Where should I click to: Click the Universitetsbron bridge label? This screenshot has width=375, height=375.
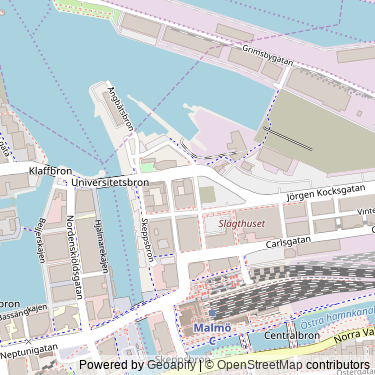[110, 183]
